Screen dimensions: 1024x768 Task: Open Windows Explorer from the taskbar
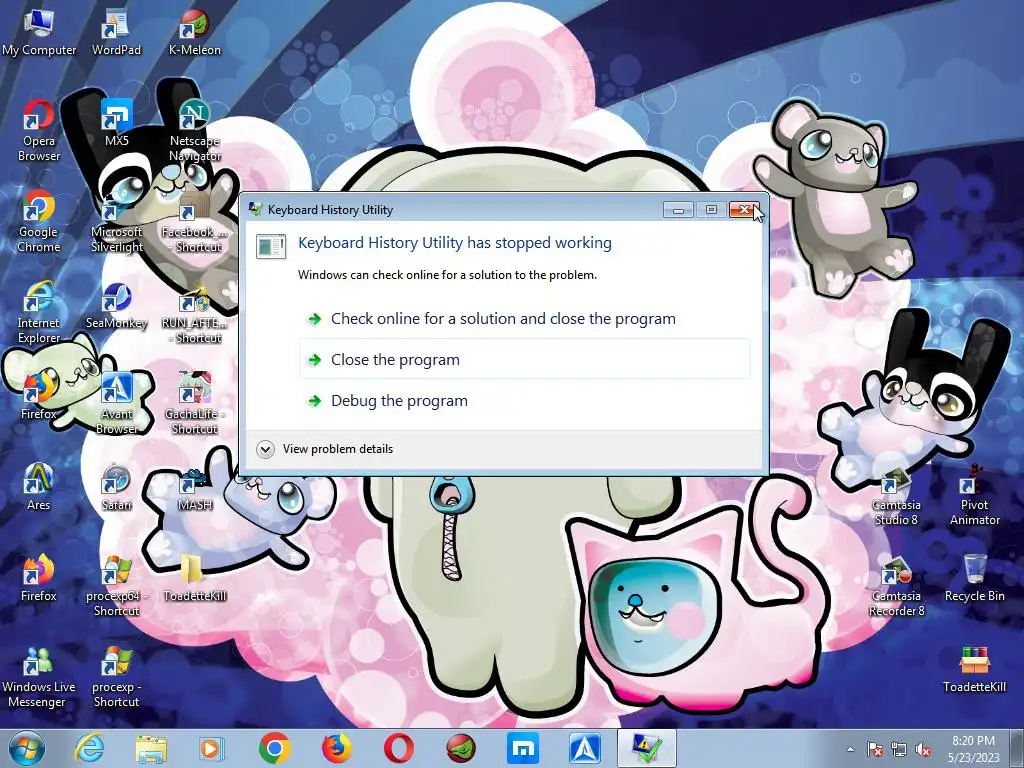(151, 748)
